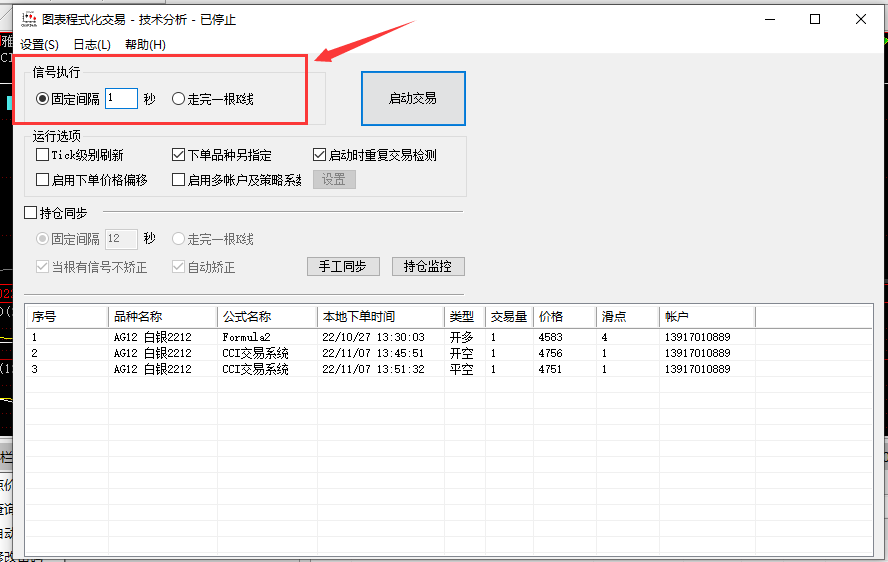
Task: Sort by 帐户 column header
Action: (707, 317)
